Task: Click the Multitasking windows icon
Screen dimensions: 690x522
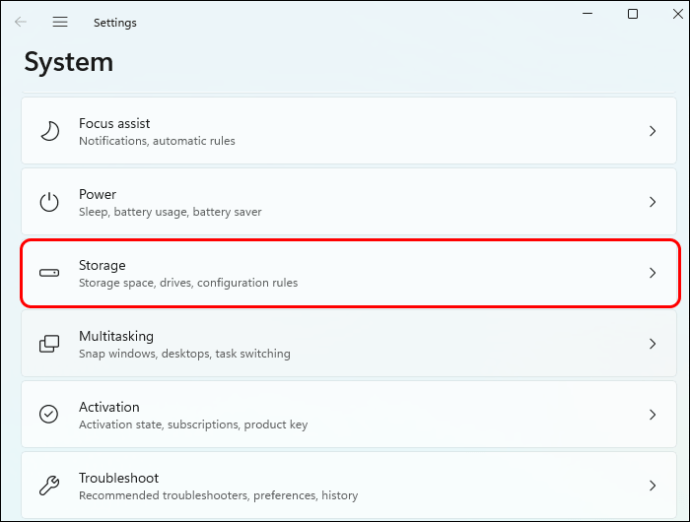Action: point(49,344)
